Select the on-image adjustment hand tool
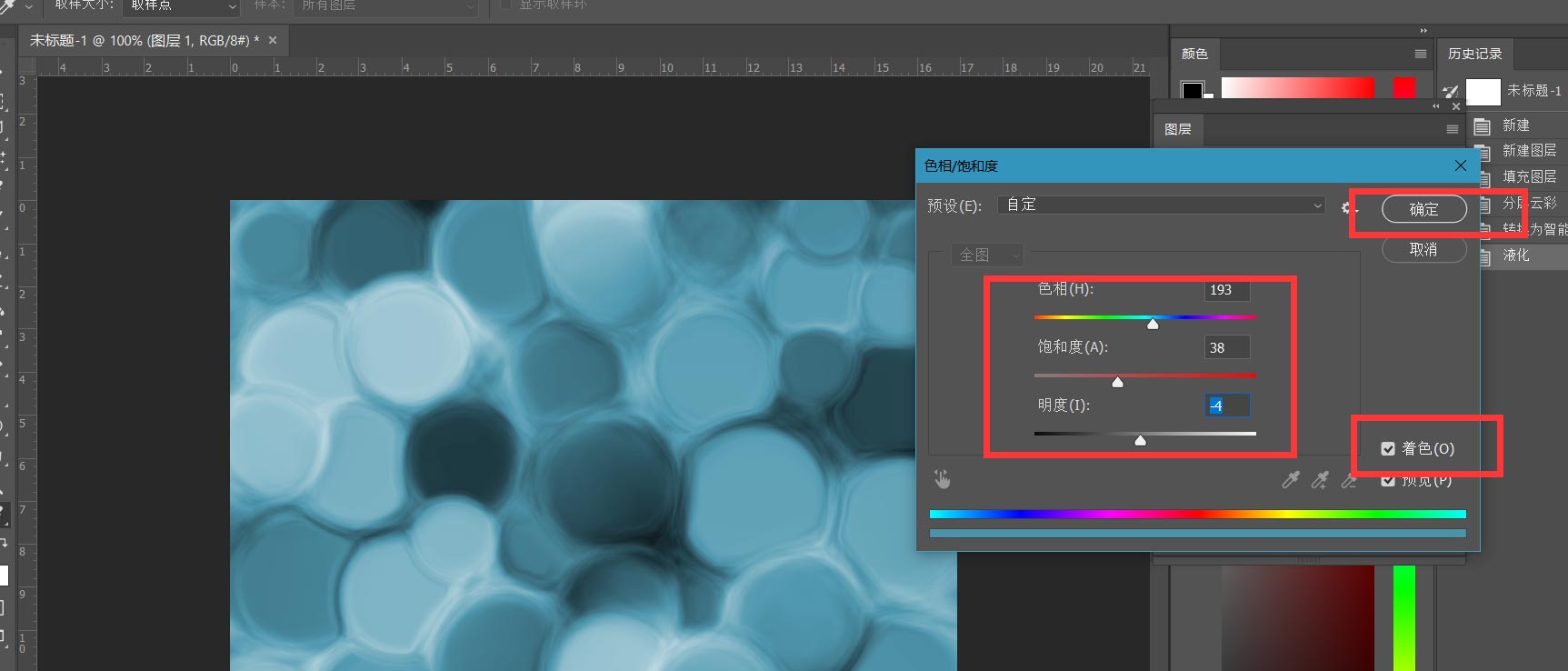 (942, 479)
